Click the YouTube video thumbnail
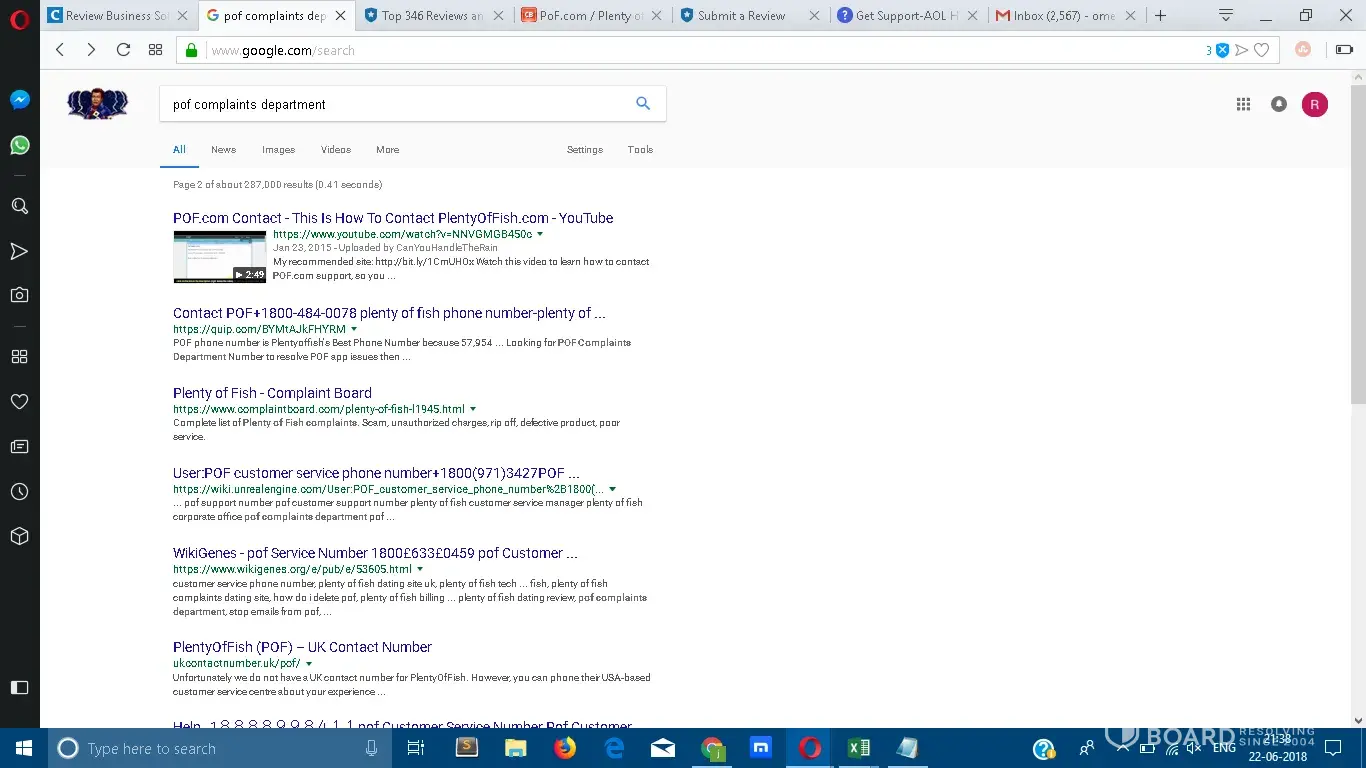Screen dimensions: 1366x768 (x=219, y=257)
